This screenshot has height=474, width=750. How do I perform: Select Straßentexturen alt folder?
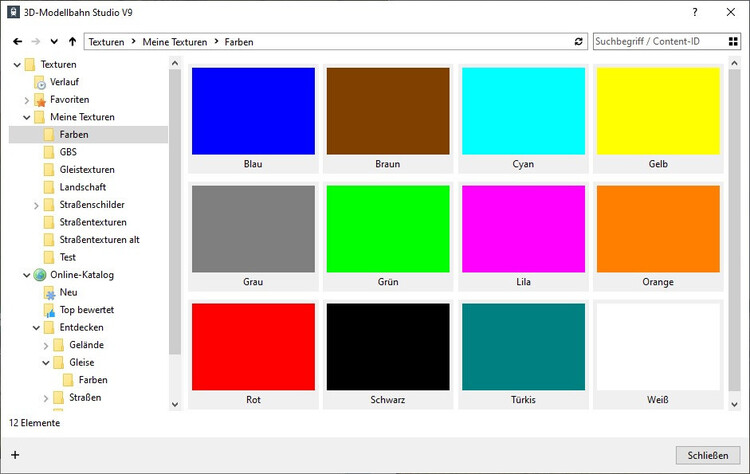click(99, 240)
